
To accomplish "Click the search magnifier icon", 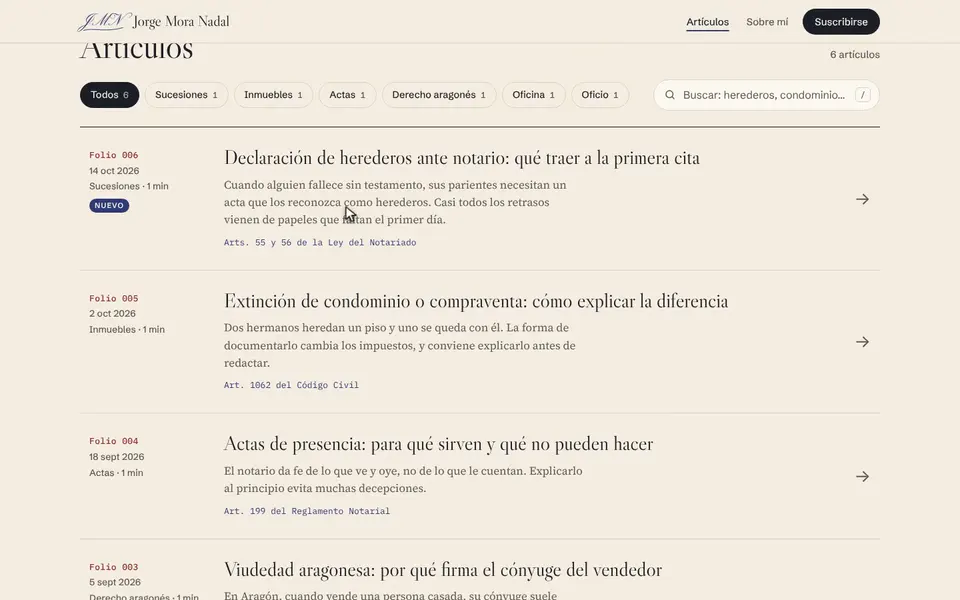I will (x=670, y=95).
